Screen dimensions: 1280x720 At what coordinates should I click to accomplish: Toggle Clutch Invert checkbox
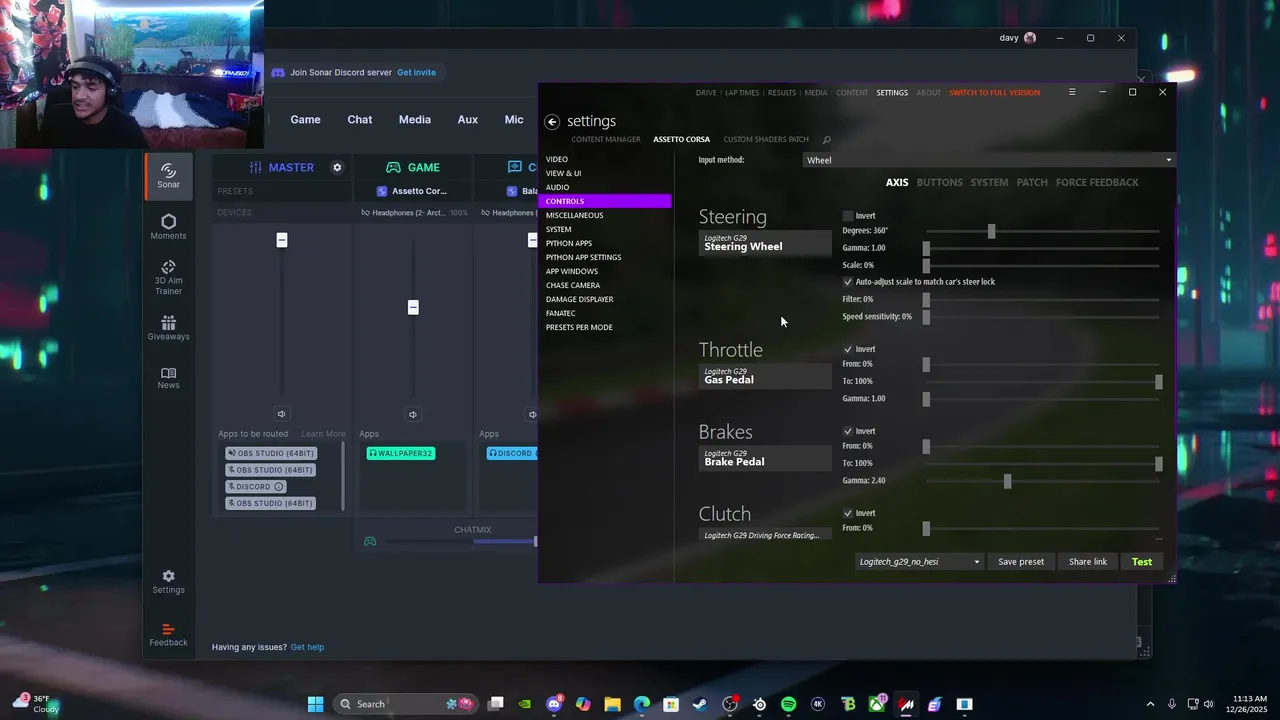[x=848, y=513]
